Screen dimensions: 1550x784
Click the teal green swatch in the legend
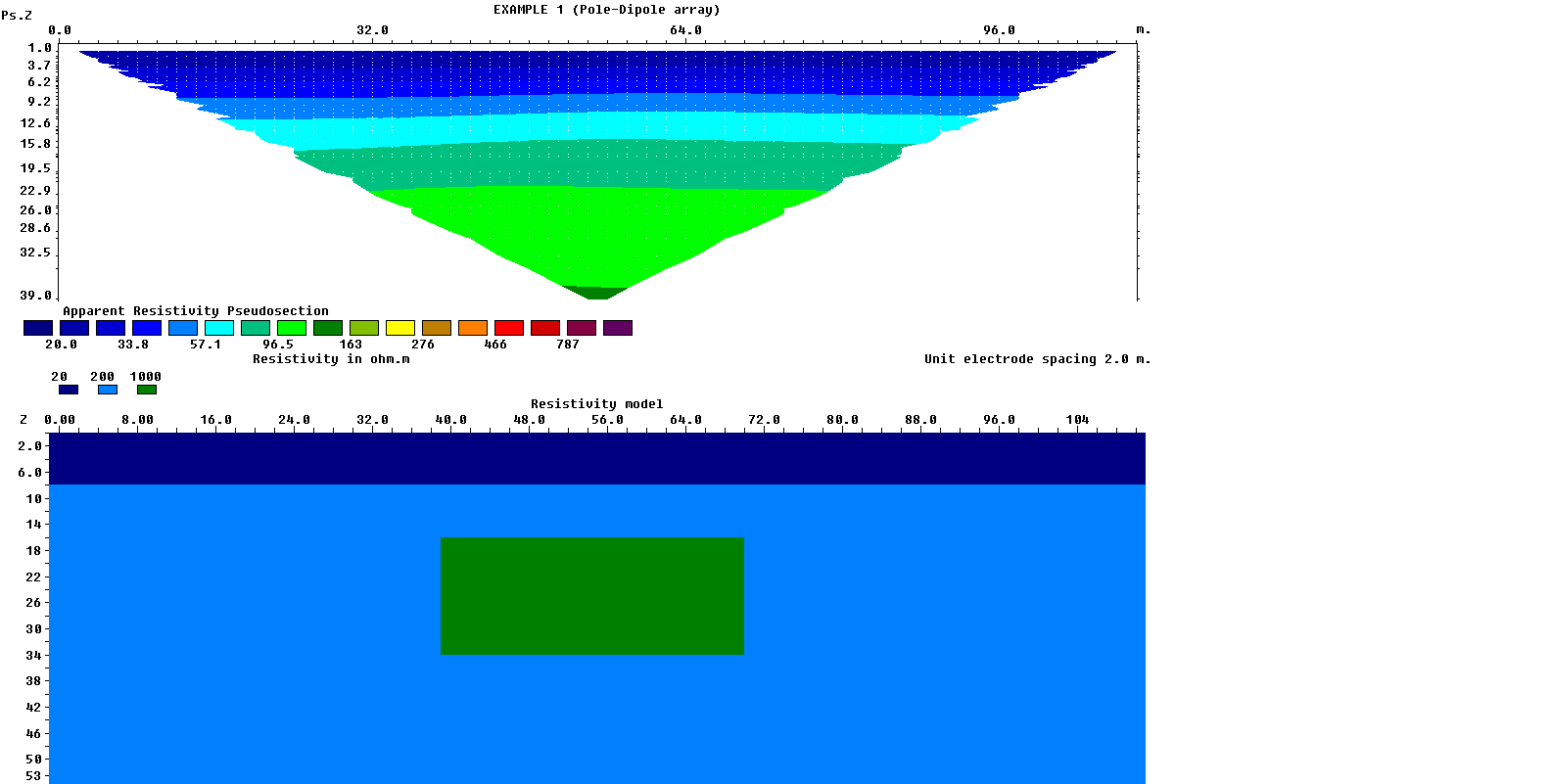[256, 328]
